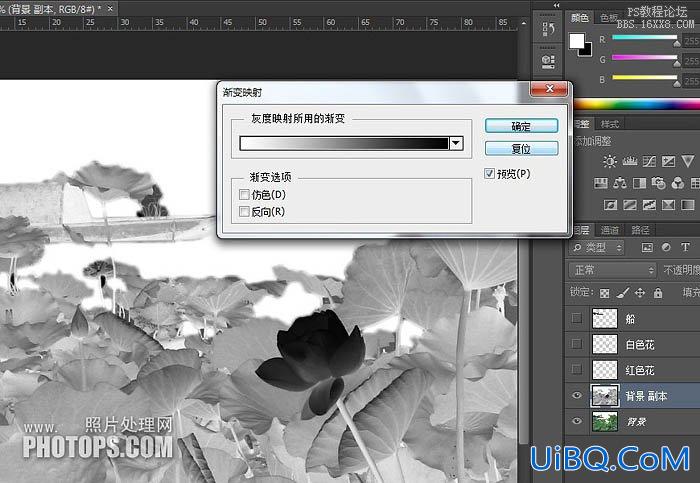The width and height of the screenshot is (700, 483).
Task: Add a Curves adjustment
Action: coord(649,161)
